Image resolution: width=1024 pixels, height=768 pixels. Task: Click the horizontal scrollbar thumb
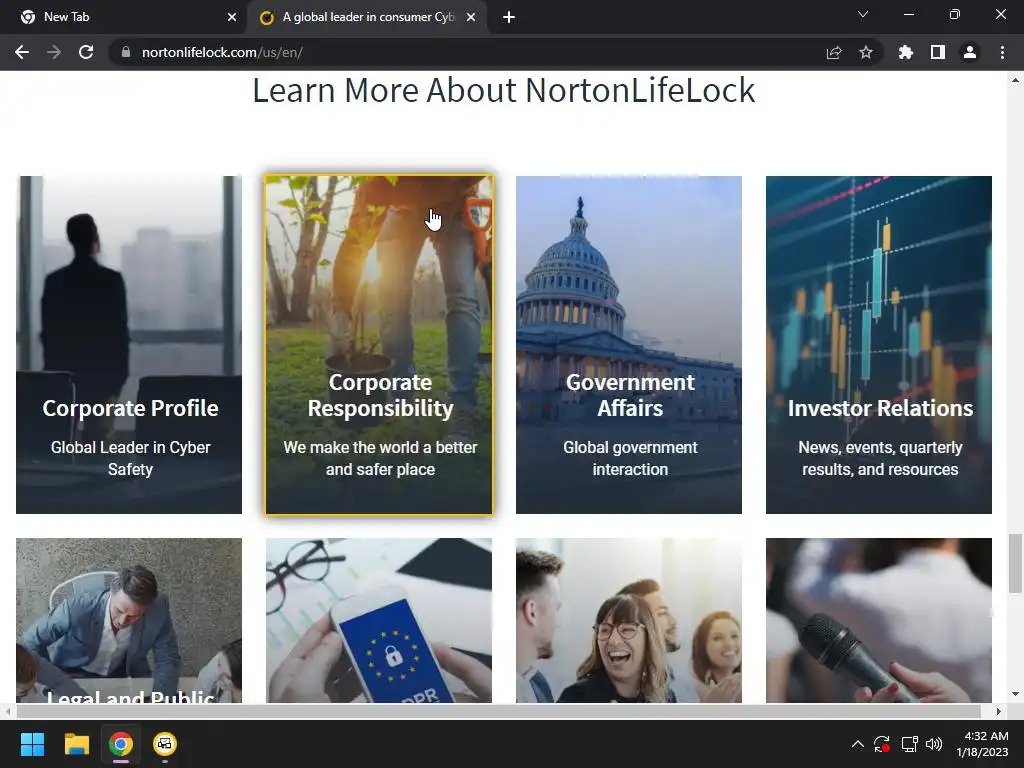(x=498, y=711)
